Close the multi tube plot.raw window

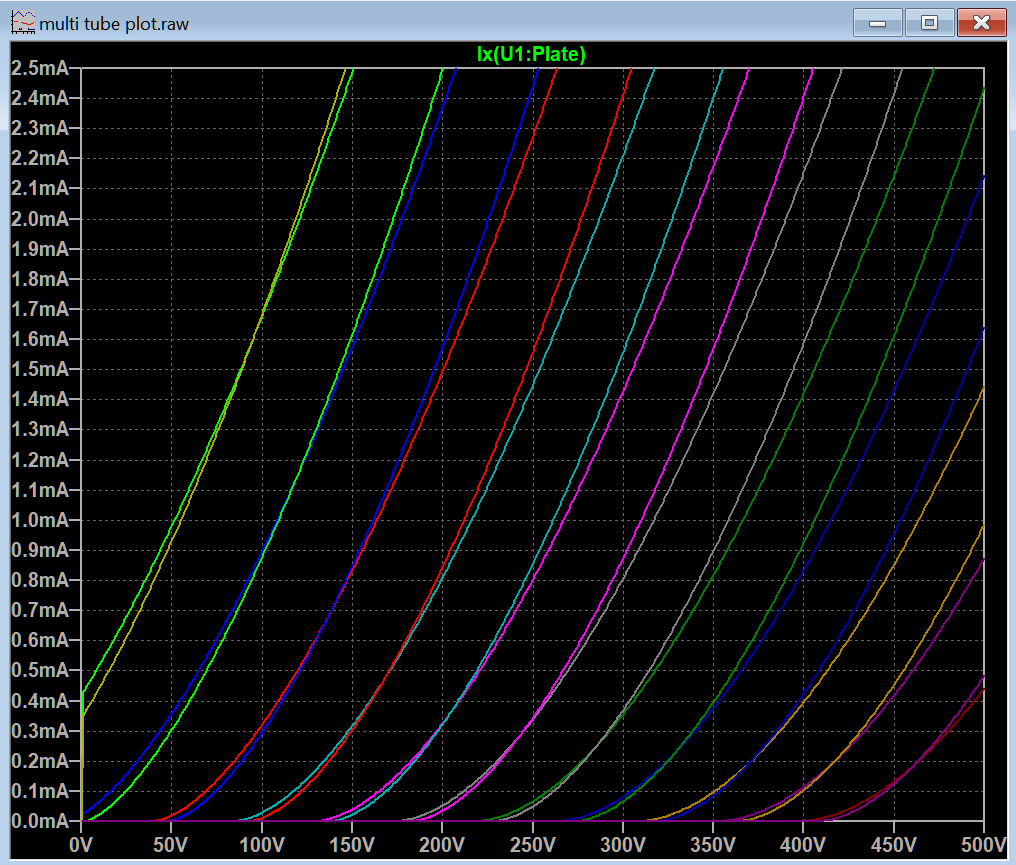pyautogui.click(x=981, y=23)
